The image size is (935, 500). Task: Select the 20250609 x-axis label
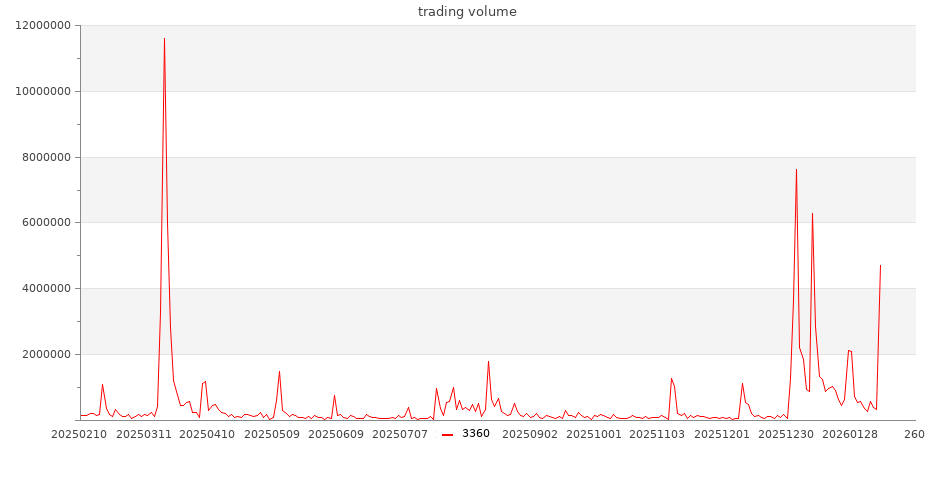click(337, 435)
